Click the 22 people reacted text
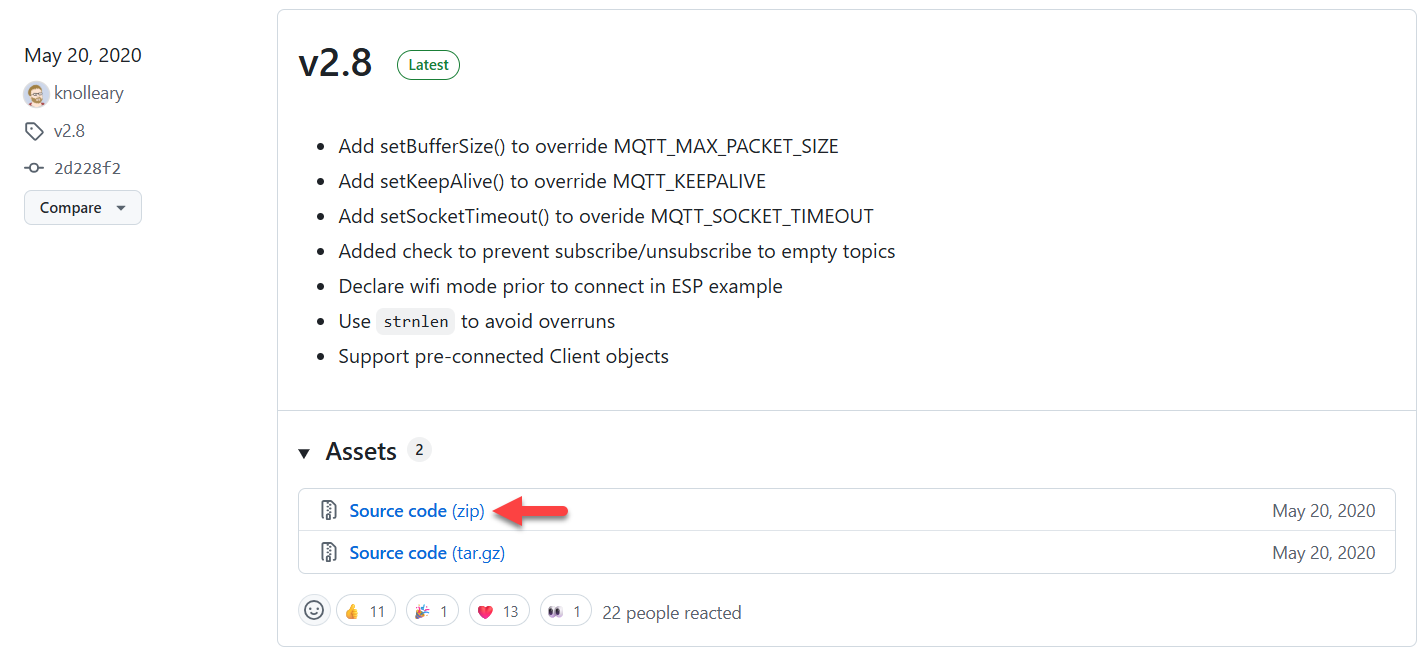This screenshot has height=655, width=1424. [x=672, y=612]
